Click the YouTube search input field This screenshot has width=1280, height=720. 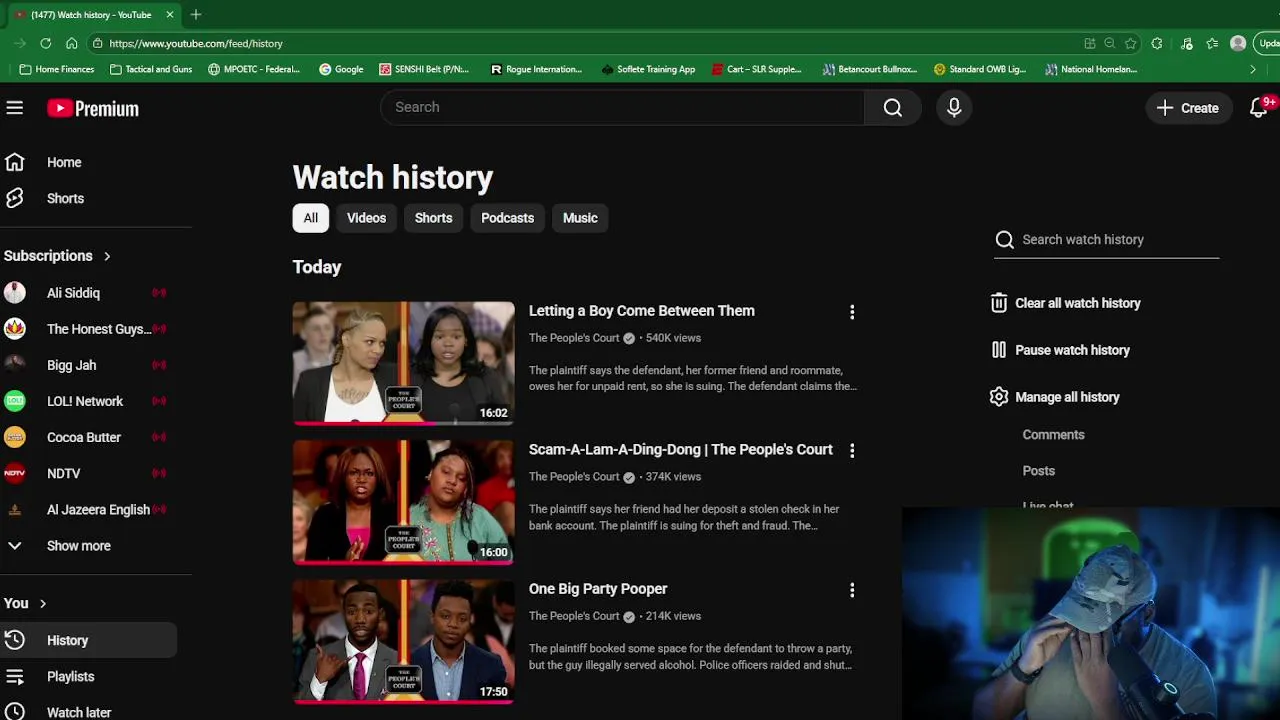(x=622, y=107)
